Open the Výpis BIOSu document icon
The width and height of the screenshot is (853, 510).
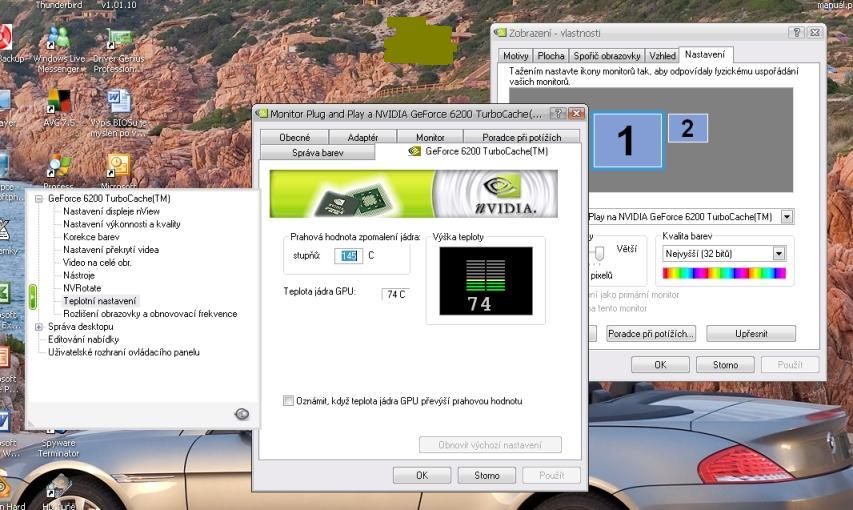click(x=118, y=102)
